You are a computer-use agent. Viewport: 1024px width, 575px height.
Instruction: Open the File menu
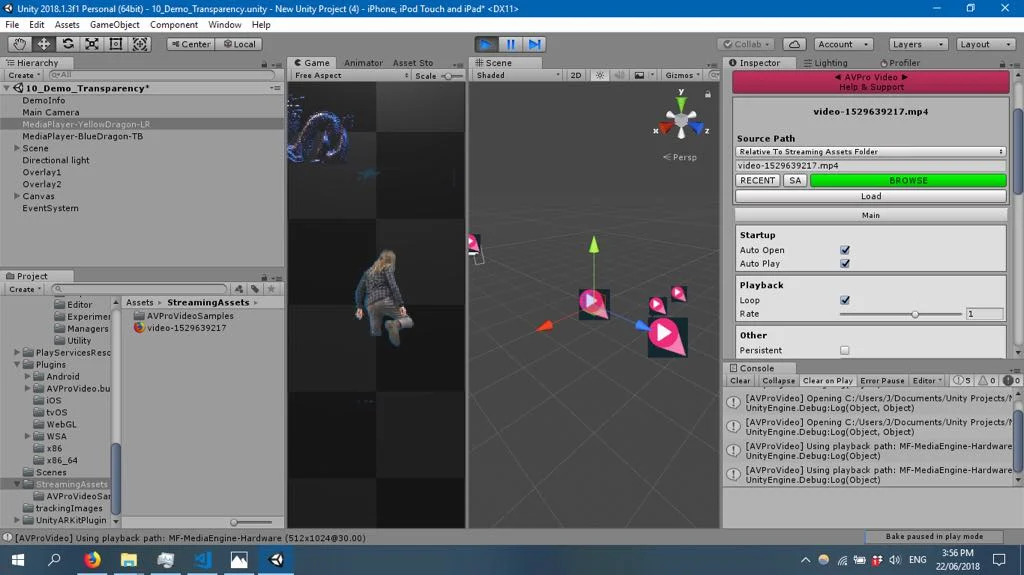pyautogui.click(x=12, y=24)
